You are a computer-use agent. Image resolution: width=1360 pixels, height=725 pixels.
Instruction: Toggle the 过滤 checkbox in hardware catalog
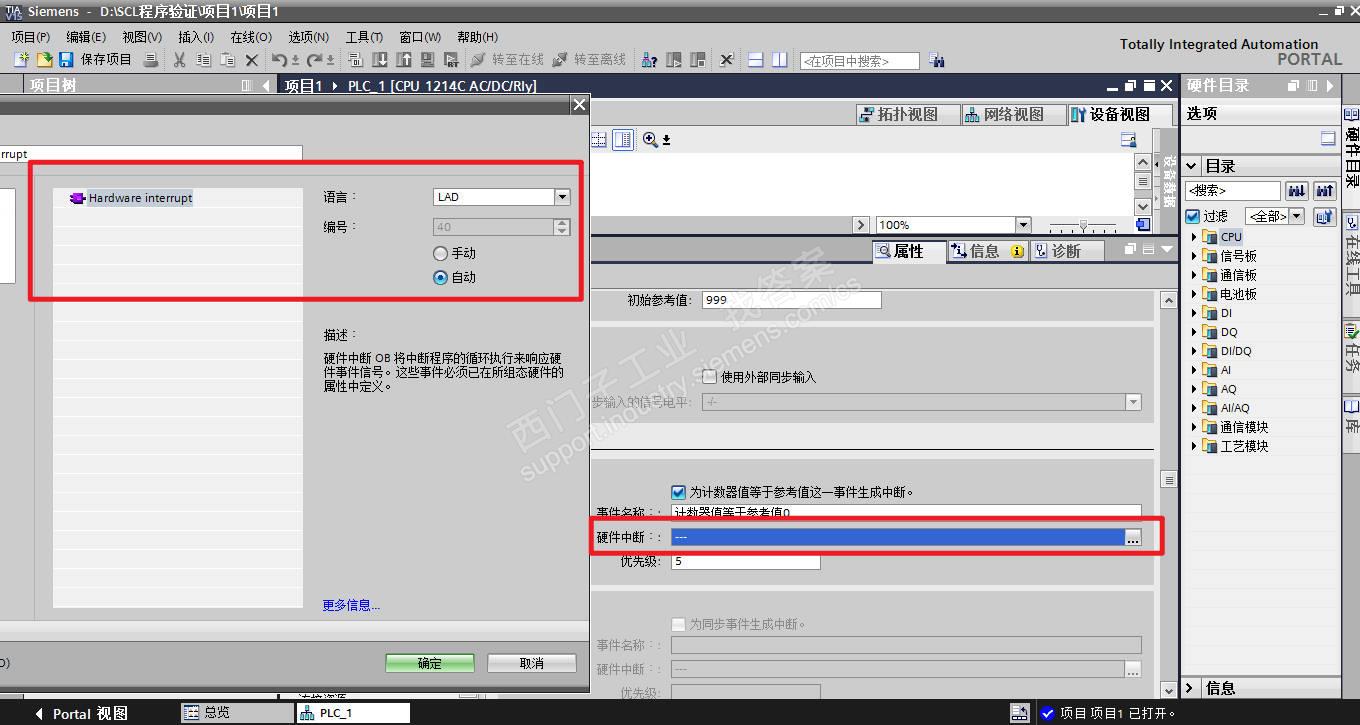[x=1193, y=216]
